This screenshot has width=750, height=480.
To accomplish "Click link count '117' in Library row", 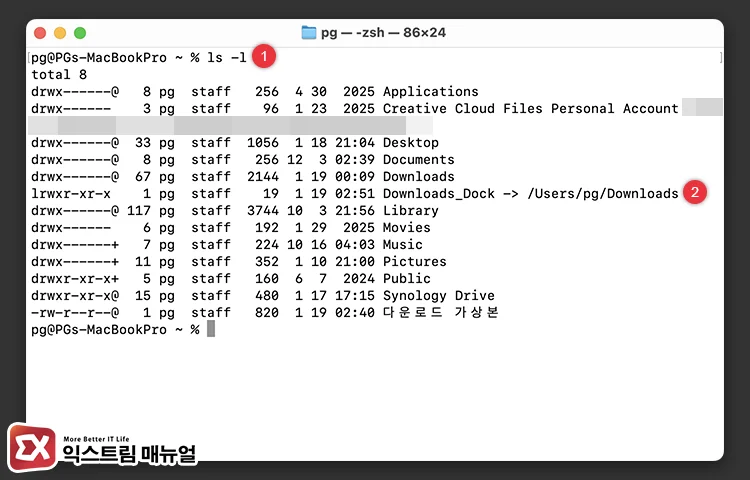I will pyautogui.click(x=139, y=211).
